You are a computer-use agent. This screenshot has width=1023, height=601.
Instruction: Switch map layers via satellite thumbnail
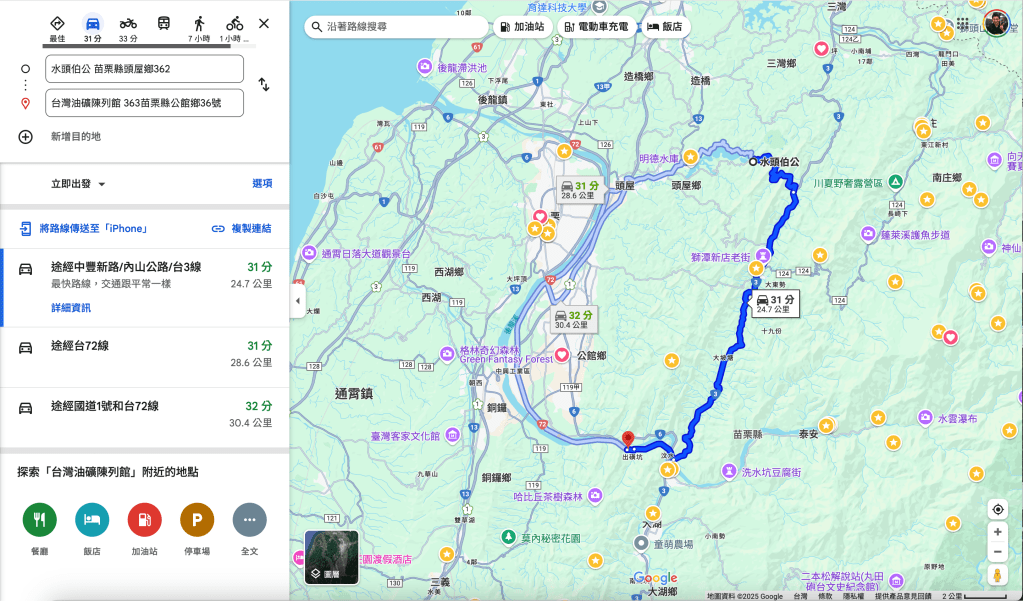point(331,556)
